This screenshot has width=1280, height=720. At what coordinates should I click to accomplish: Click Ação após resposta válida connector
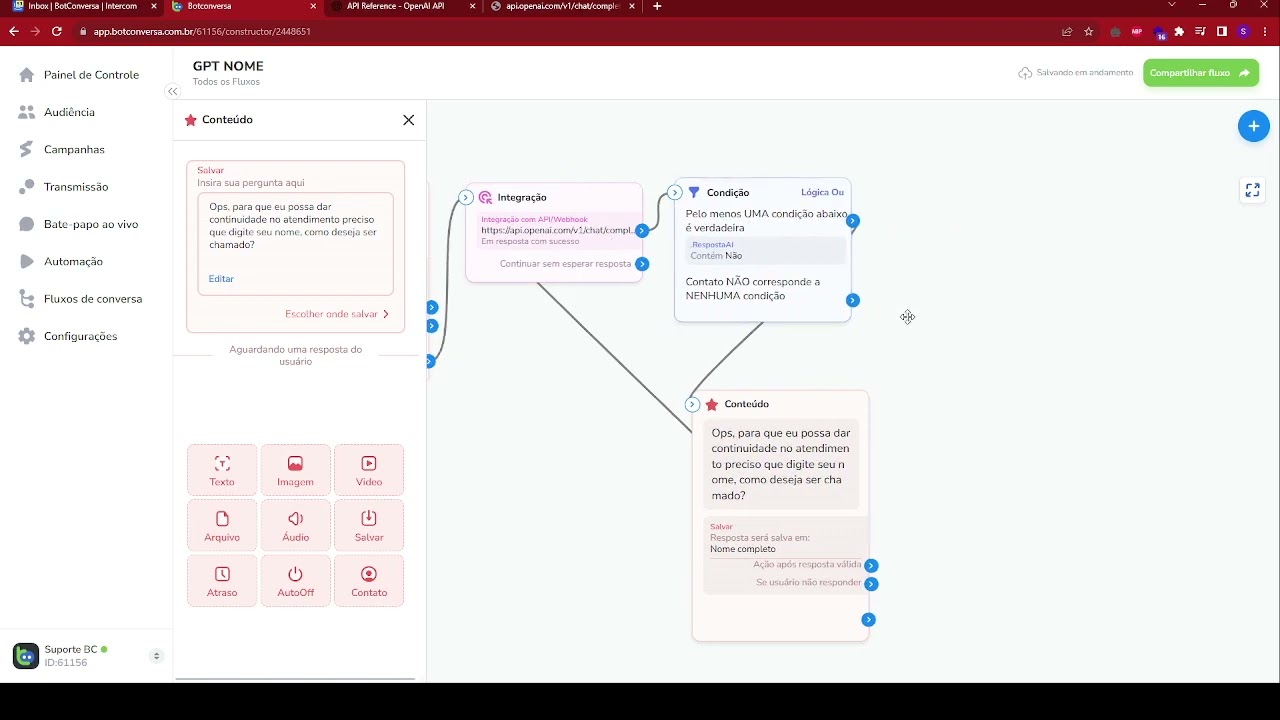pos(871,565)
